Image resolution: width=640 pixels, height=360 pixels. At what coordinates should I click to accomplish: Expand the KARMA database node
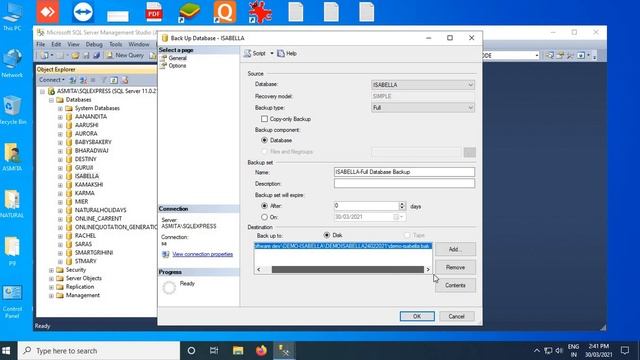[x=60, y=193]
